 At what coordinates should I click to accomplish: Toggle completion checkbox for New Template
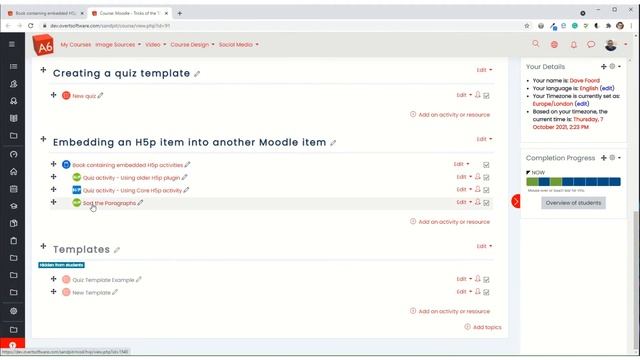486,293
